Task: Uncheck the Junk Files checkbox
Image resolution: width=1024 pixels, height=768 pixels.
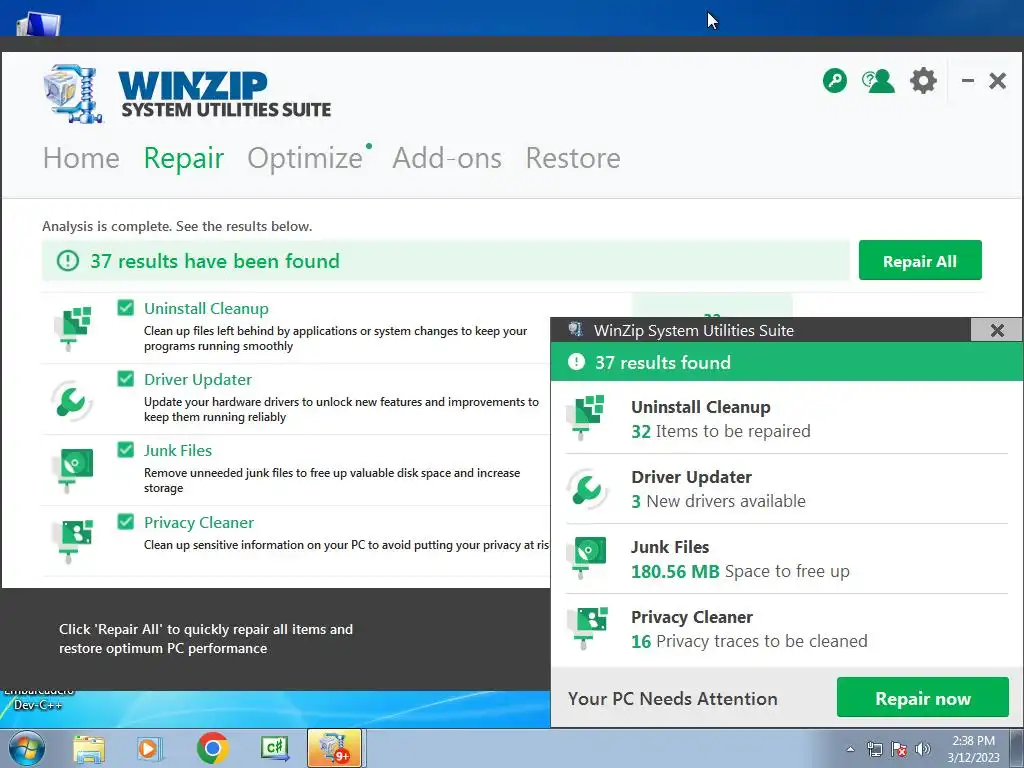Action: 125,449
